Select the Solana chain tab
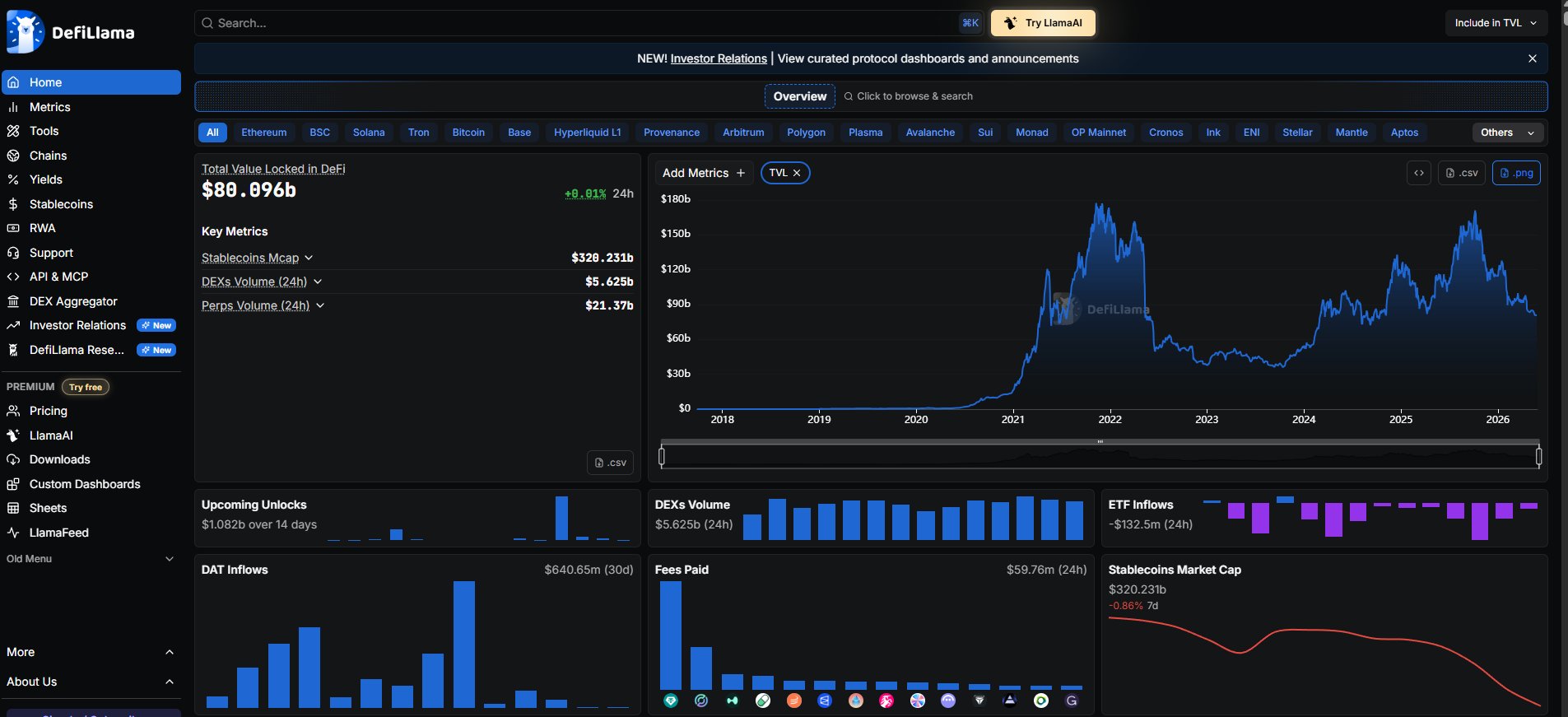Viewport: 1568px width, 717px height. point(369,133)
